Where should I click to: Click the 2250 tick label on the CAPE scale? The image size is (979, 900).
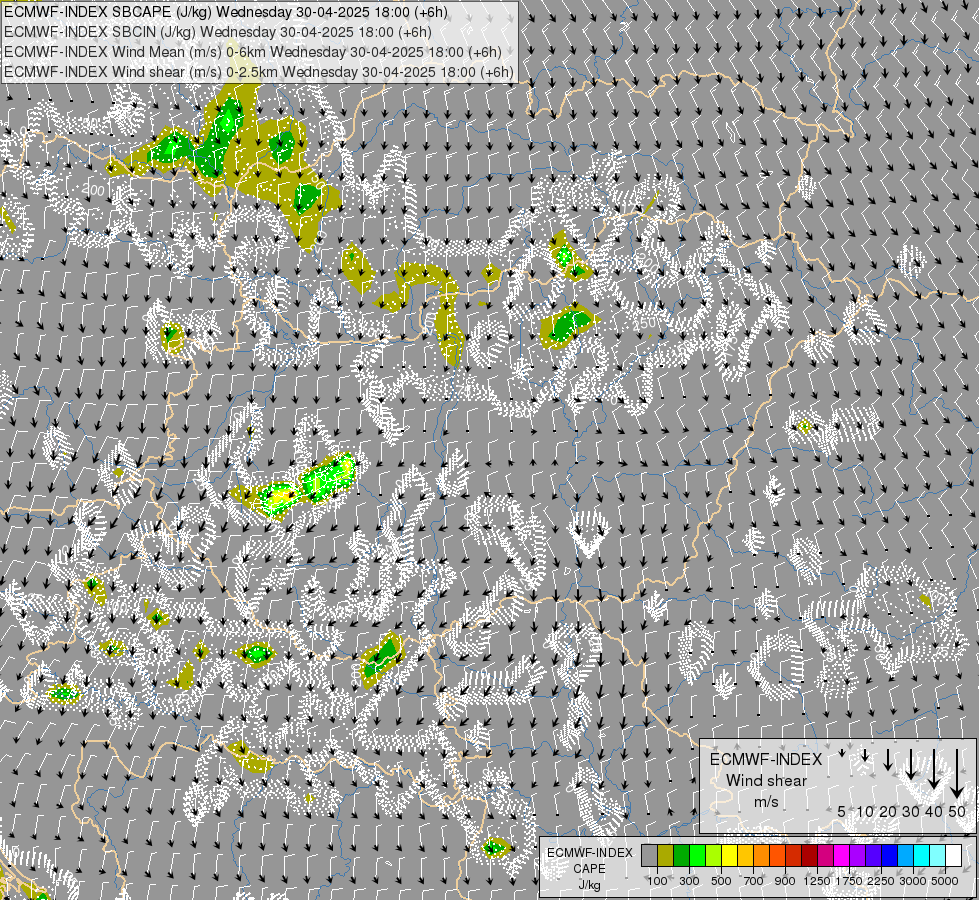coord(881,881)
